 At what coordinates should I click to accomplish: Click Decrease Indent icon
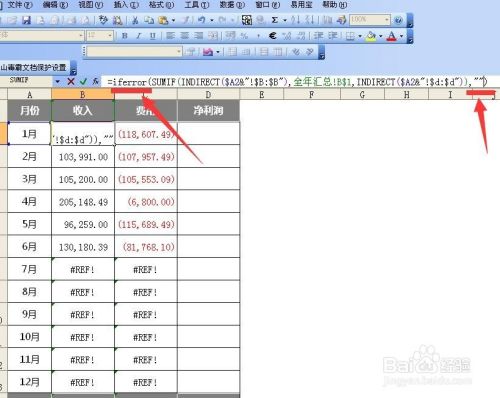318,35
